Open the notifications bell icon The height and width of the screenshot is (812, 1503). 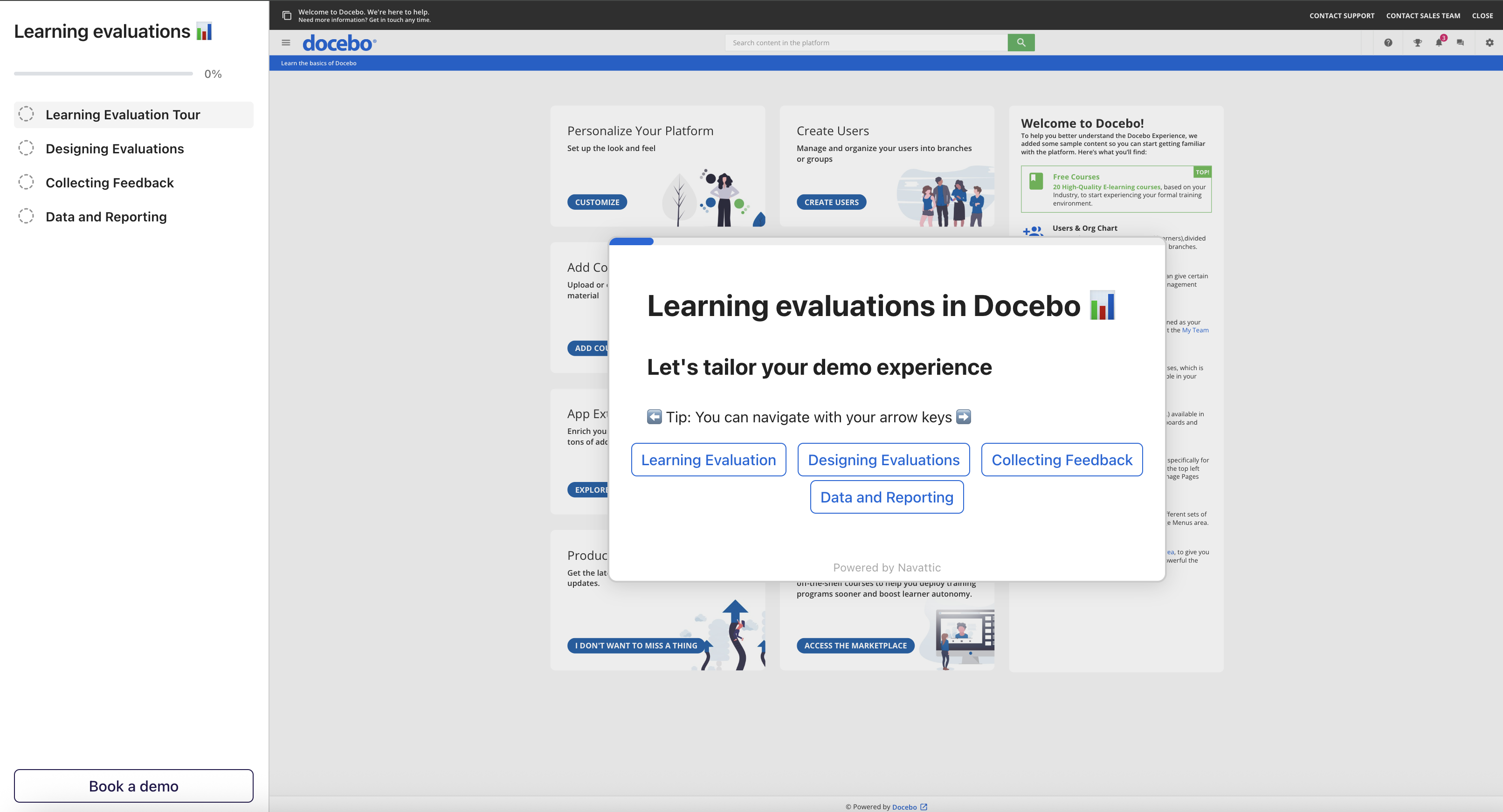coord(1439,42)
